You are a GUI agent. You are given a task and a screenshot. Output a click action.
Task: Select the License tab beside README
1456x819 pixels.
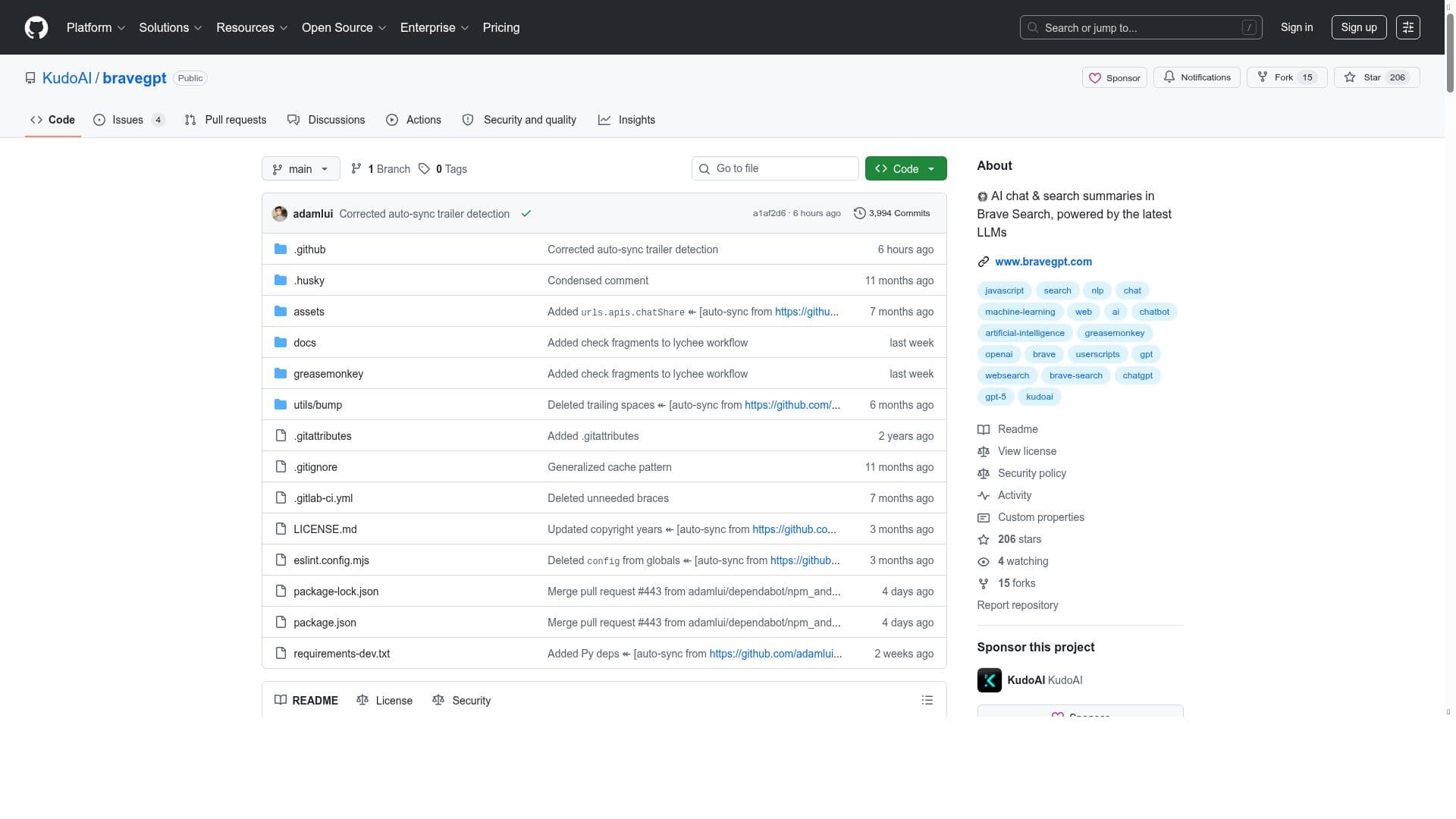[384, 701]
